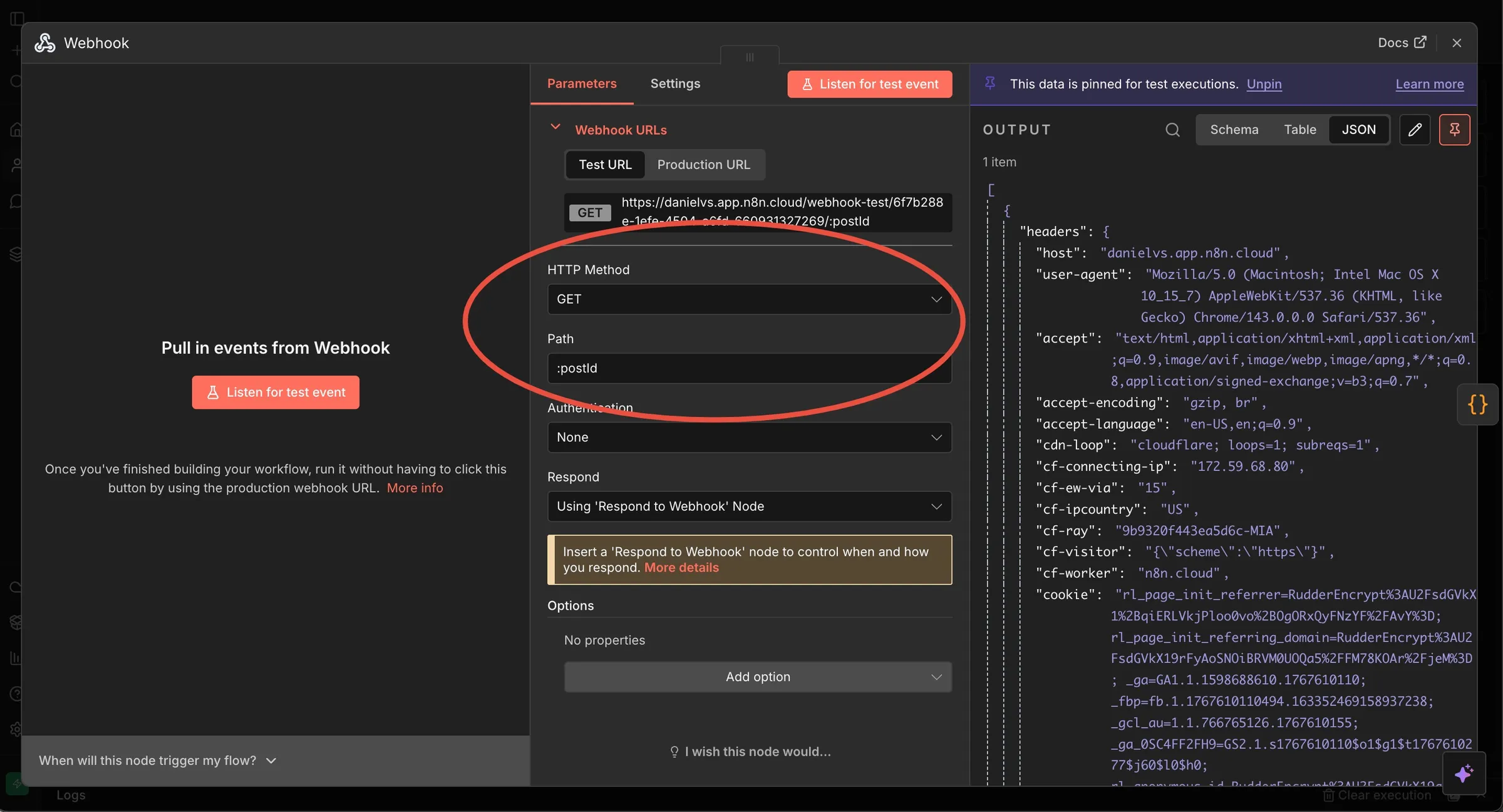Search the output data

point(1172,130)
